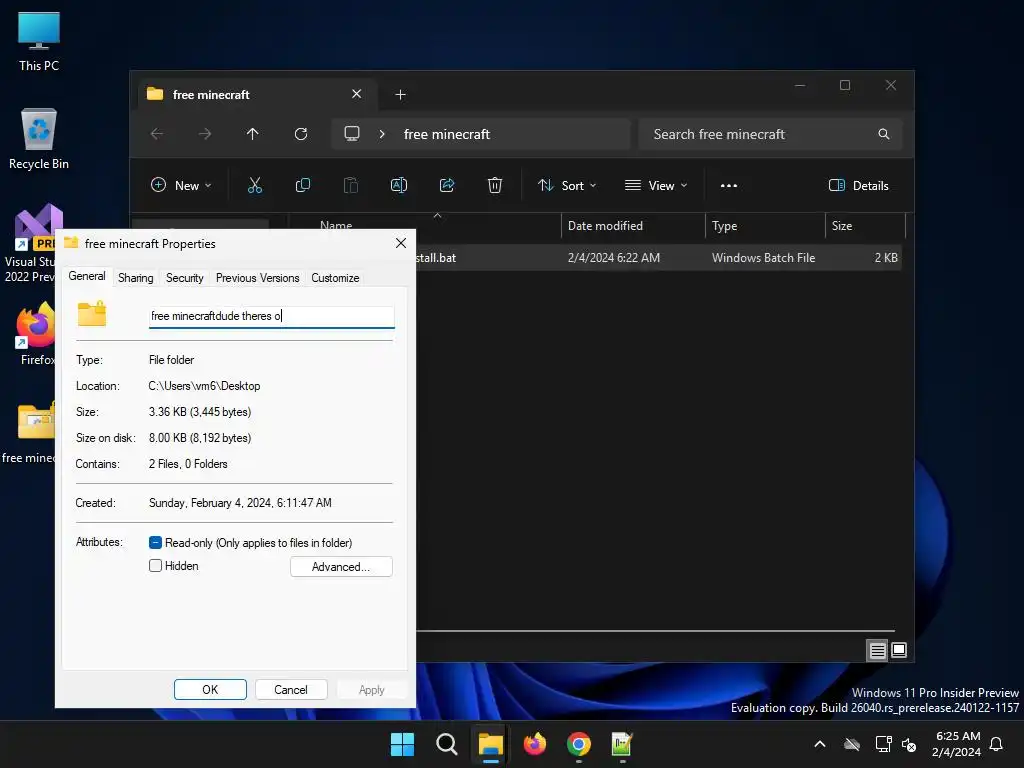Launch Chrome from the taskbar
Image resolution: width=1024 pixels, height=768 pixels.
pyautogui.click(x=579, y=744)
